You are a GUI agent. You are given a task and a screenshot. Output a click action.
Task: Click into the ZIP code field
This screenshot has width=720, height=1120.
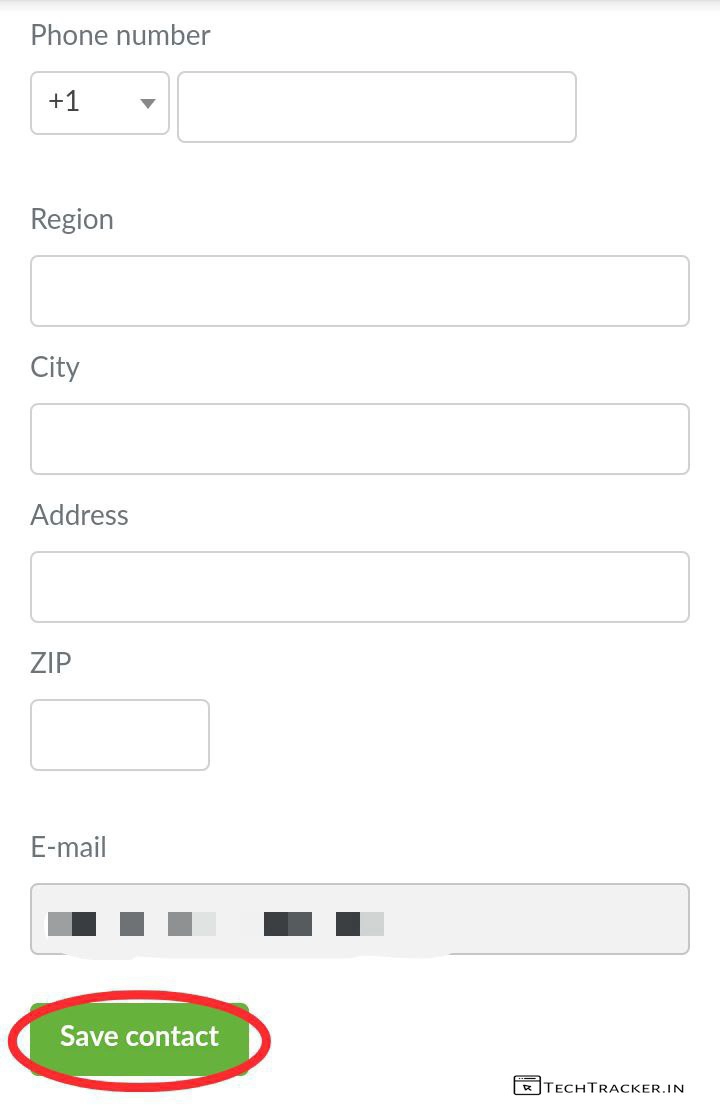[120, 735]
